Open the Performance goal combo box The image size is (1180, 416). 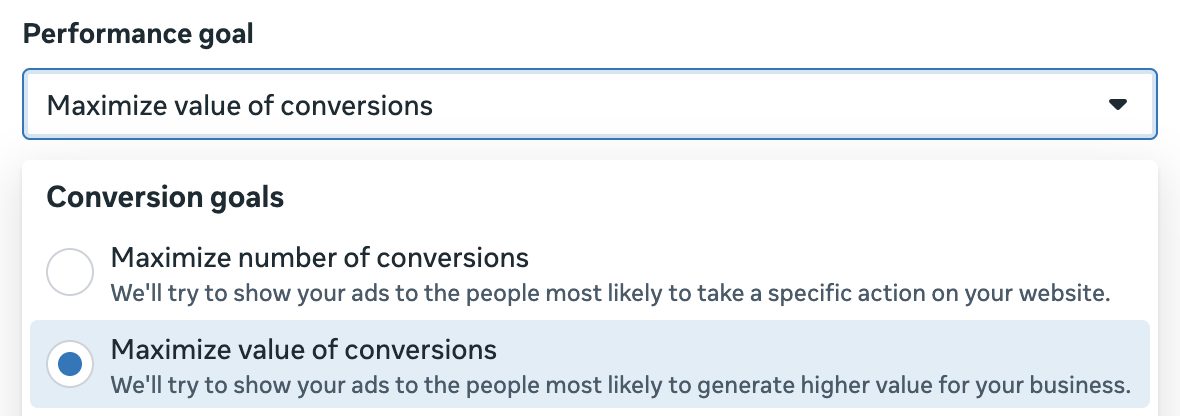[589, 104]
